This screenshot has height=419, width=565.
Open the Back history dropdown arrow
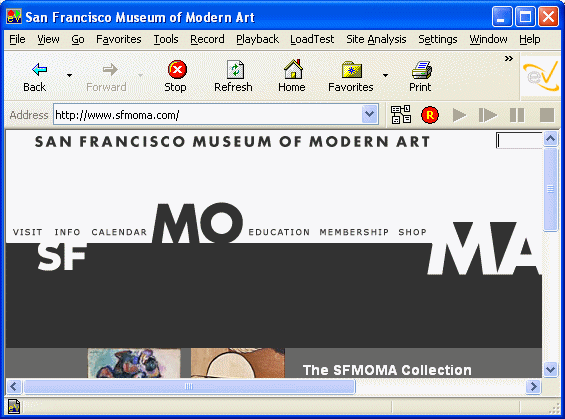(69, 75)
